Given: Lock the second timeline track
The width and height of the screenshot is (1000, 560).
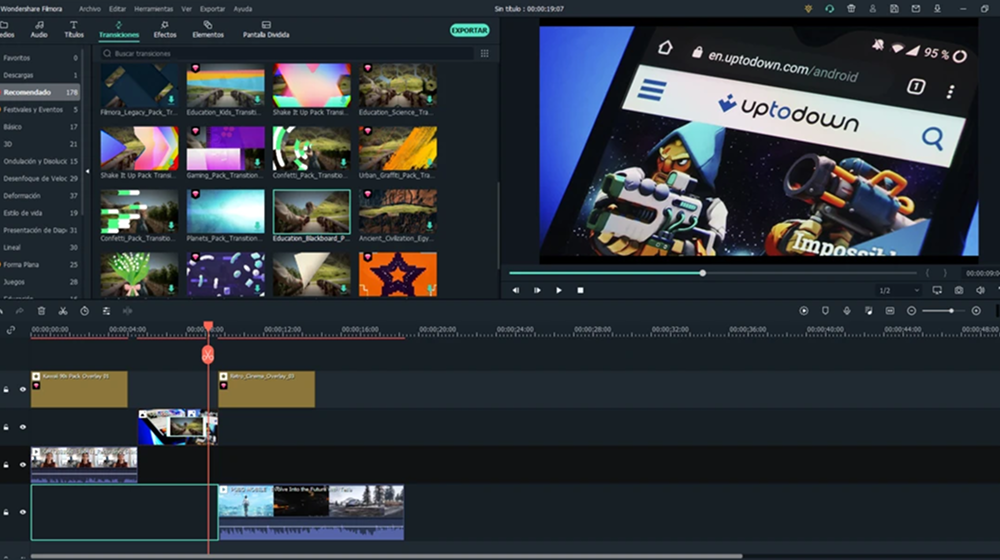Looking at the screenshot, I should [x=6, y=427].
